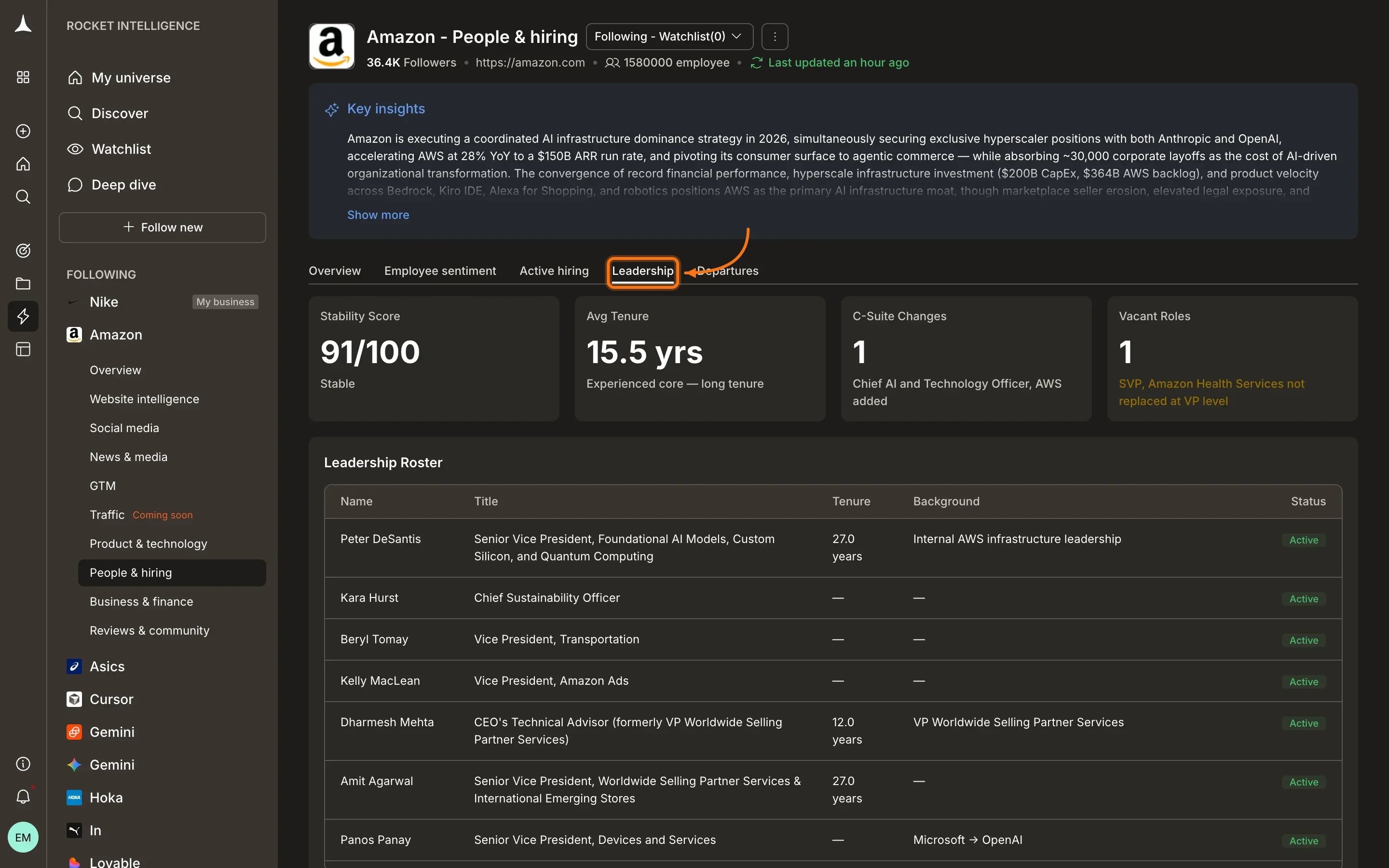Open the notifications bell icon
Image resolution: width=1389 pixels, height=868 pixels.
click(x=23, y=796)
